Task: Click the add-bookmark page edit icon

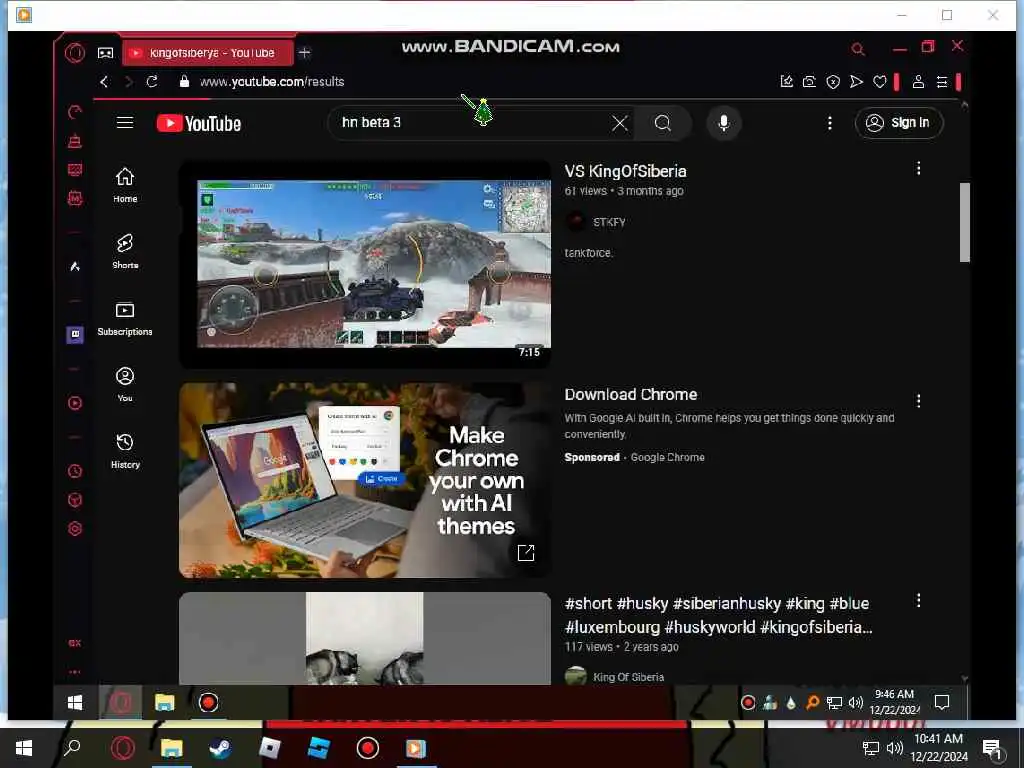Action: (786, 82)
